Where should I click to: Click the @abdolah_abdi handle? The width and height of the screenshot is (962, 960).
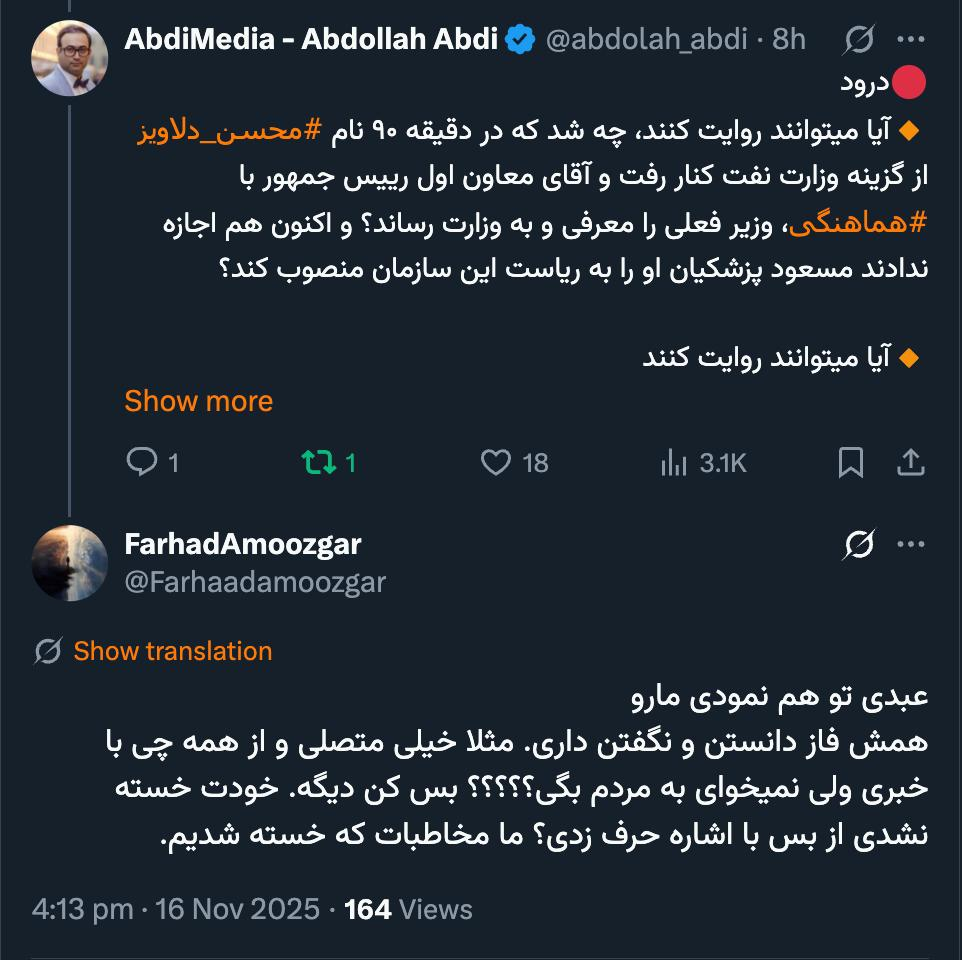tap(645, 40)
